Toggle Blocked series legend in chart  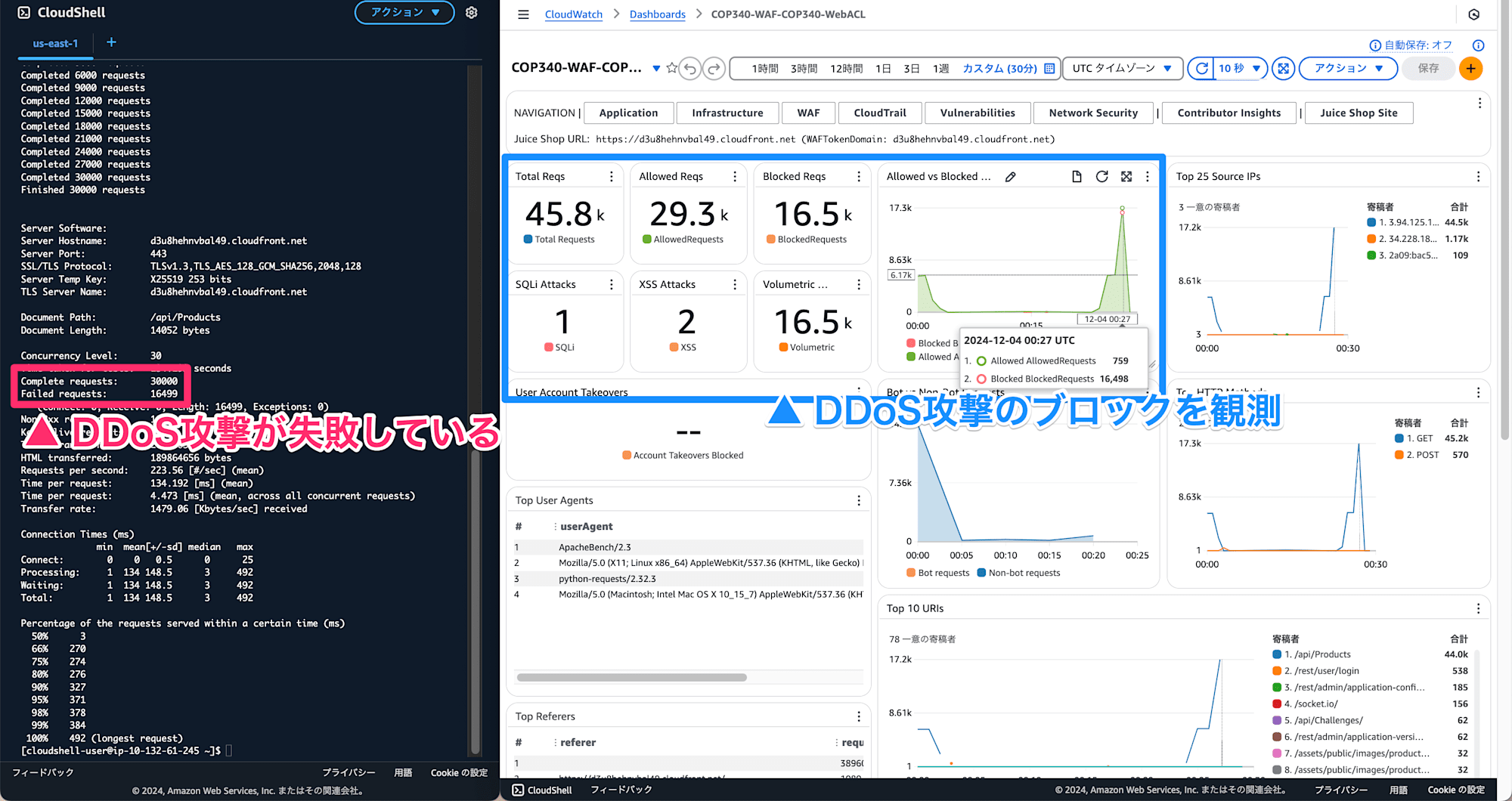[932, 343]
